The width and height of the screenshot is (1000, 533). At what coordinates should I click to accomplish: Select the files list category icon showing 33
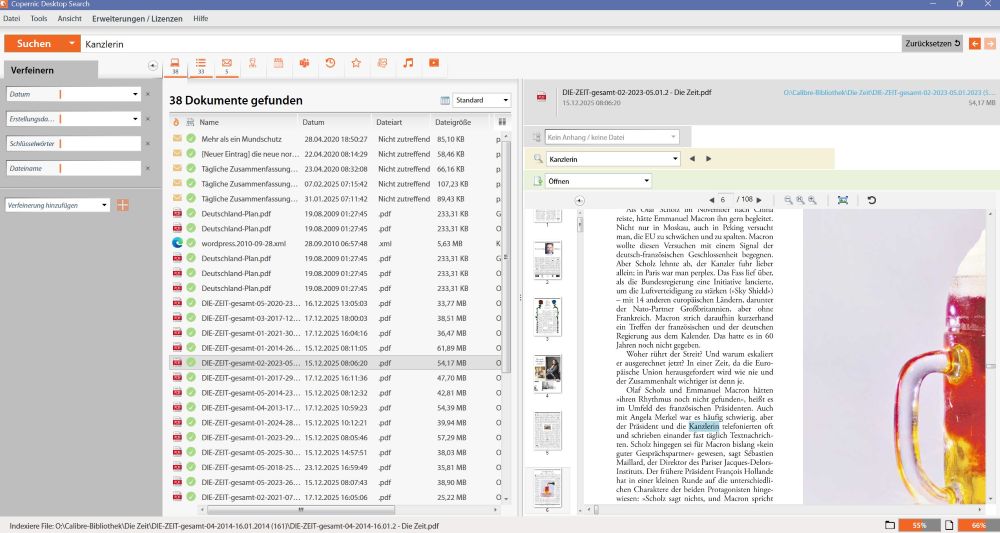tap(201, 66)
